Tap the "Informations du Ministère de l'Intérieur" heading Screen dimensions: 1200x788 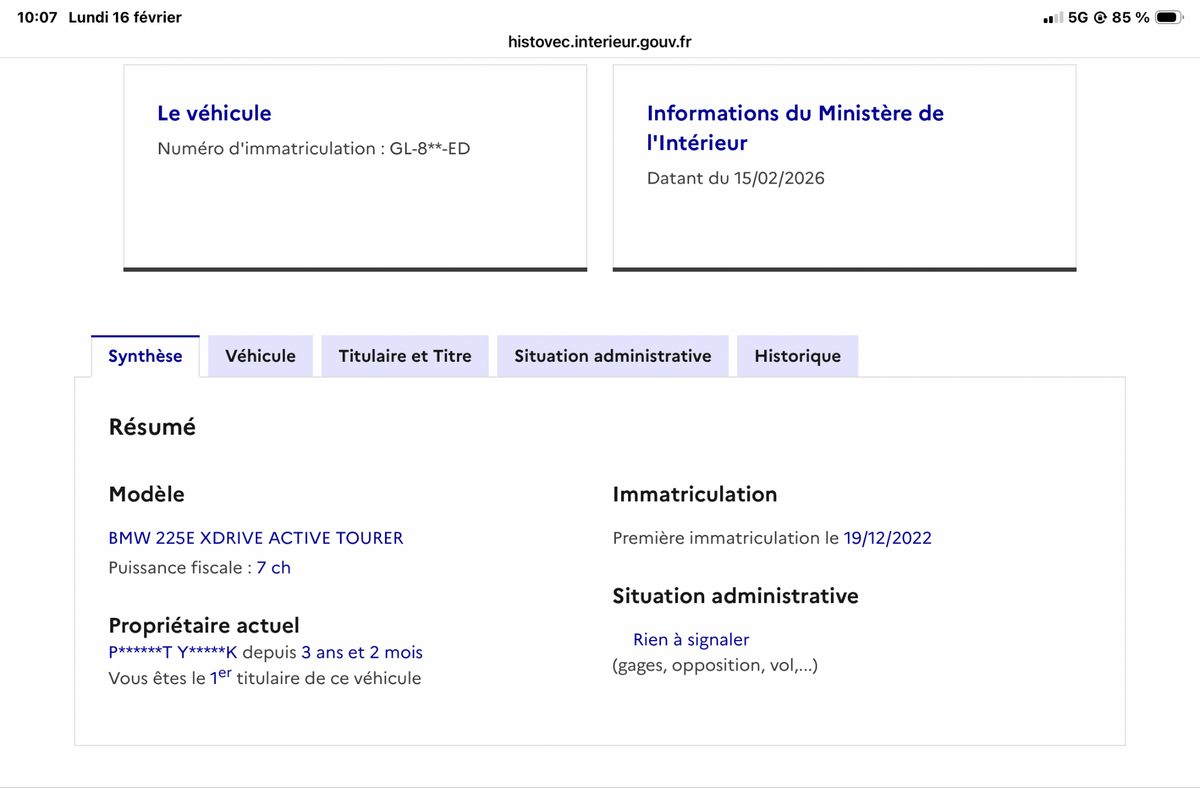click(x=795, y=128)
